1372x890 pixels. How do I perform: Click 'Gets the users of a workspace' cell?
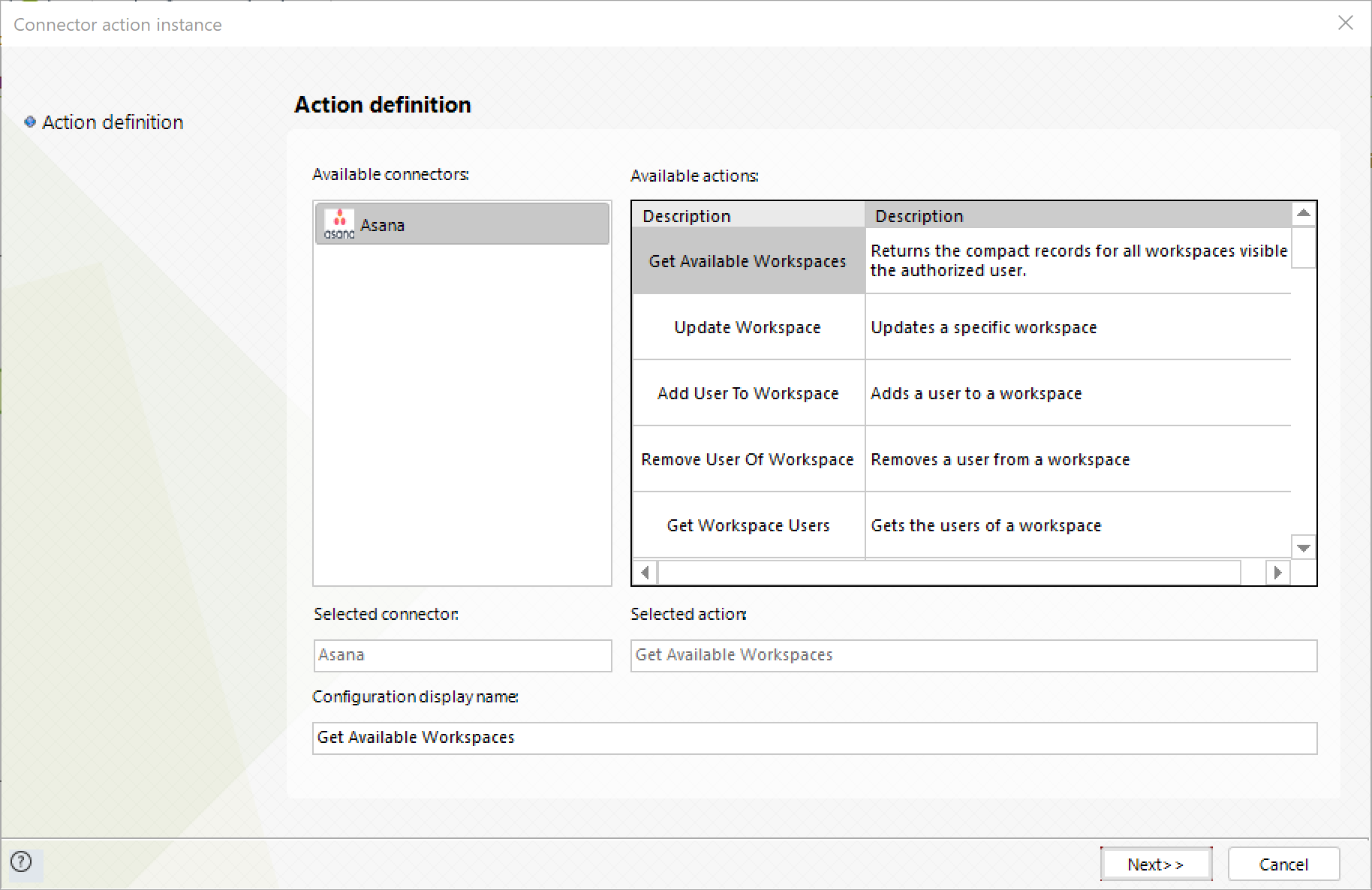(1078, 525)
